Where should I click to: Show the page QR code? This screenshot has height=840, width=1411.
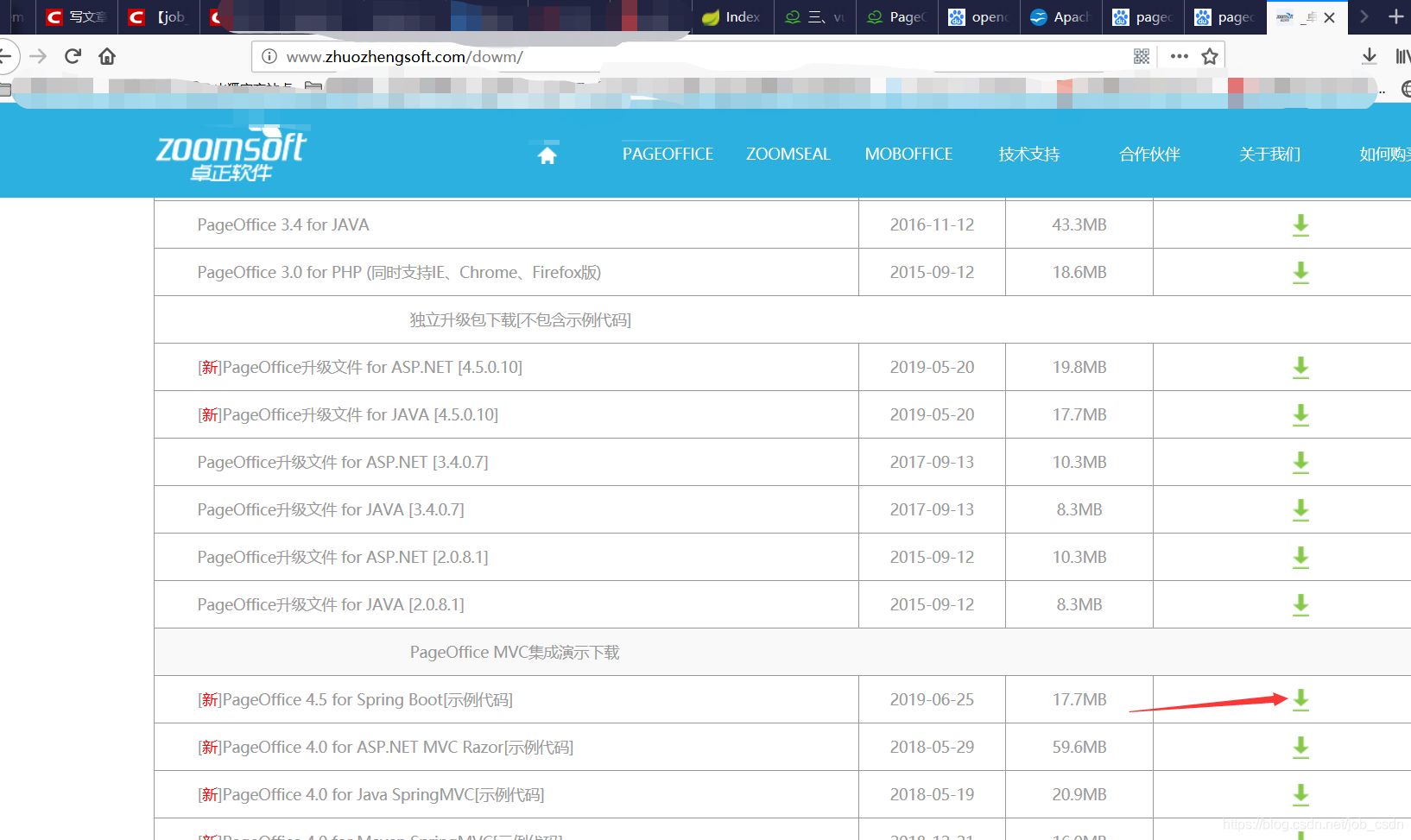[1142, 56]
